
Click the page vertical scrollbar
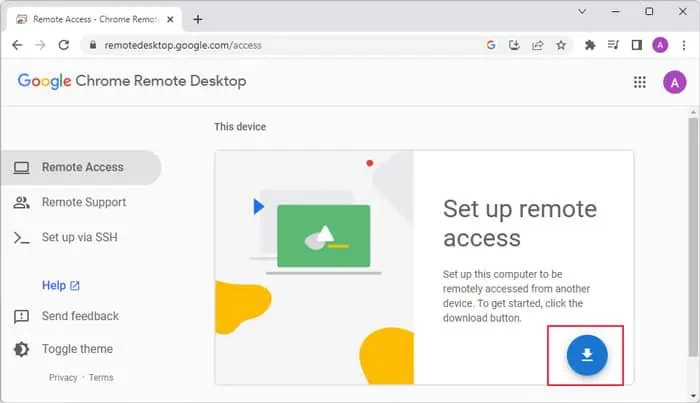[693, 237]
